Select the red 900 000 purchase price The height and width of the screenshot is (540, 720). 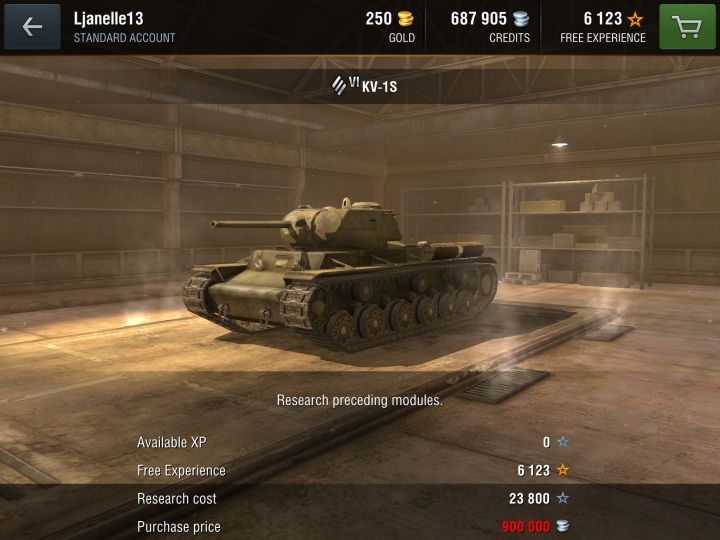[x=526, y=526]
